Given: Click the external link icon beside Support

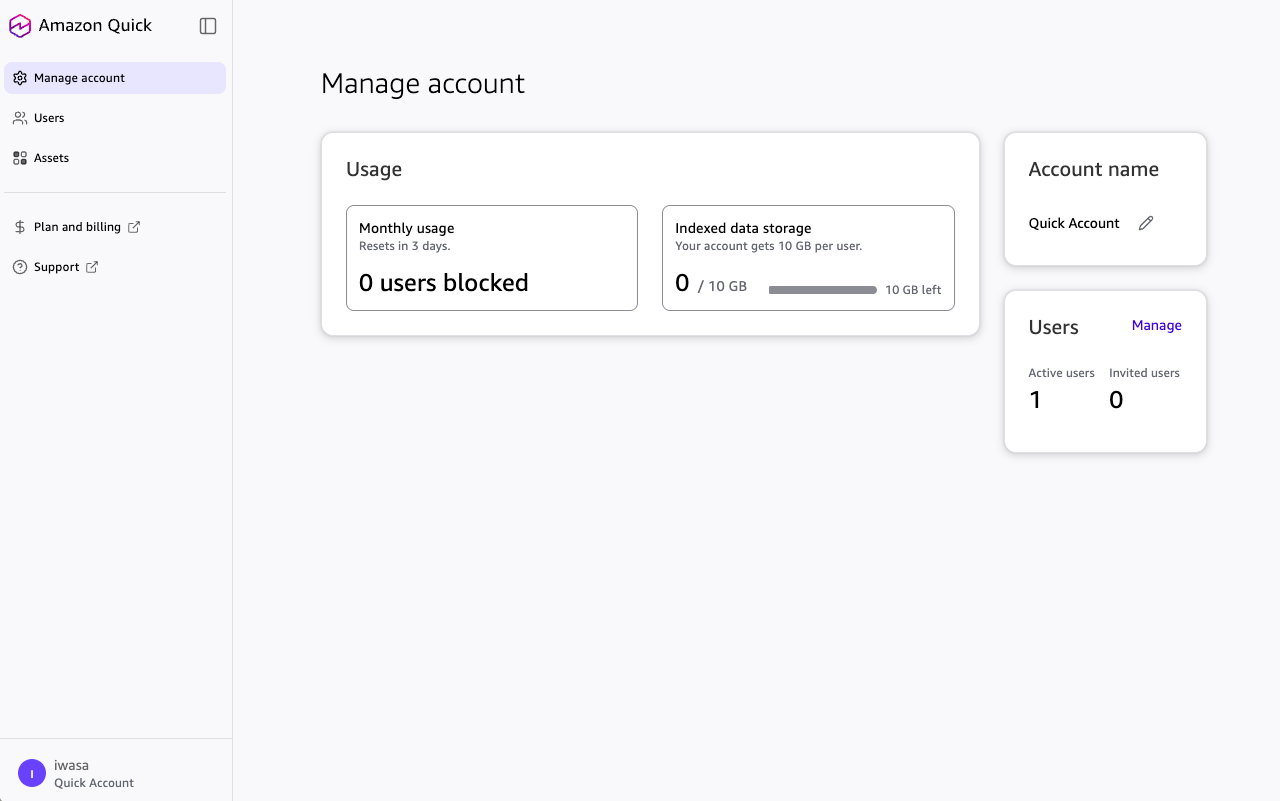Looking at the screenshot, I should pos(92,267).
